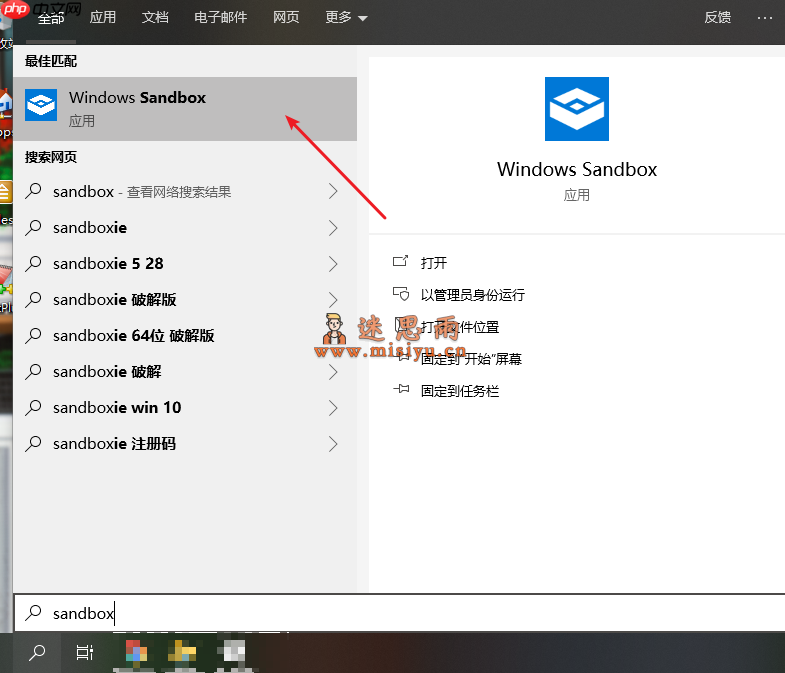Switch to the 应用 tab
The height and width of the screenshot is (673, 785).
point(103,18)
